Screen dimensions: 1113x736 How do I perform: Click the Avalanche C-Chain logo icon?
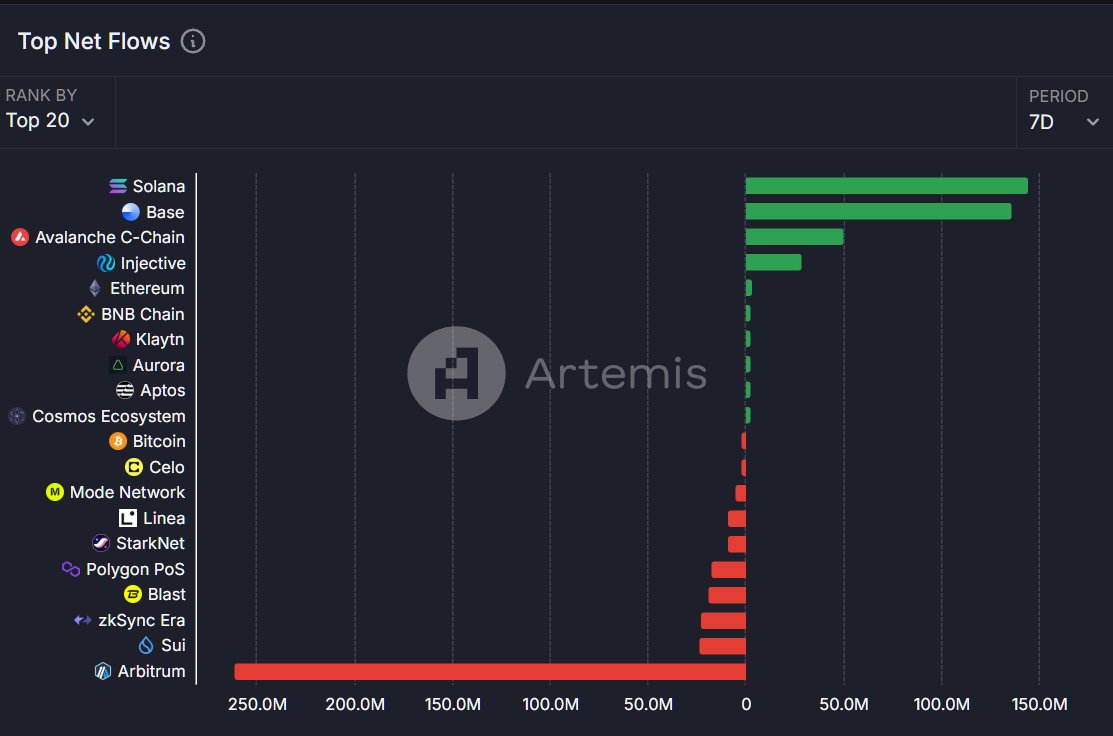coord(20,237)
